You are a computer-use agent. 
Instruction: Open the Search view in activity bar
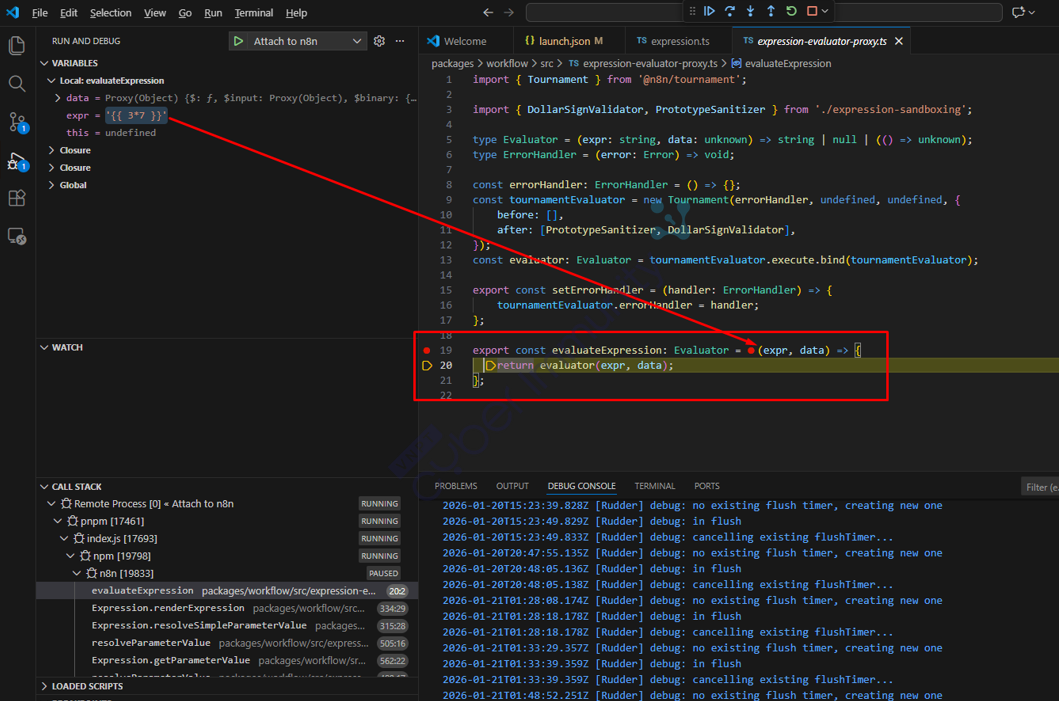pyautogui.click(x=17, y=84)
